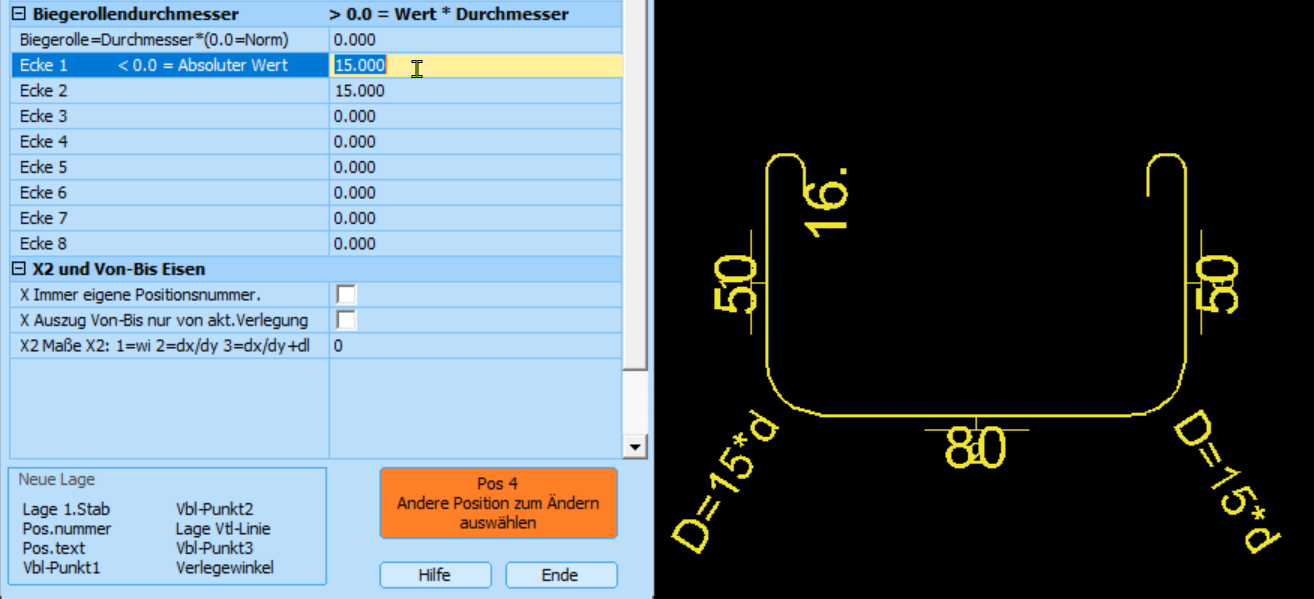Collapse the X2 und Von-Bis Eisen section
1314x599 pixels.
[x=19, y=269]
